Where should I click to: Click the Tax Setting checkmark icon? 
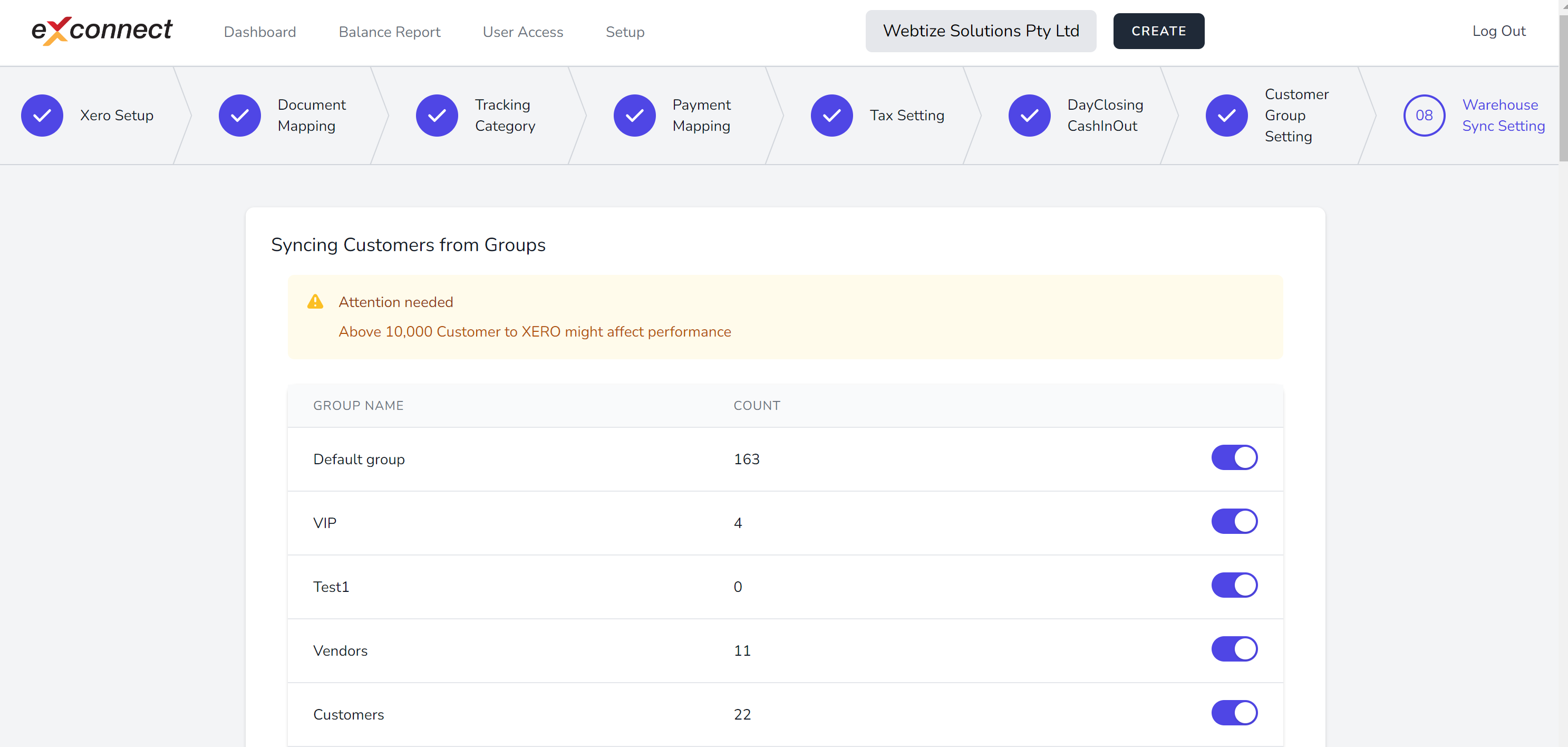click(831, 116)
